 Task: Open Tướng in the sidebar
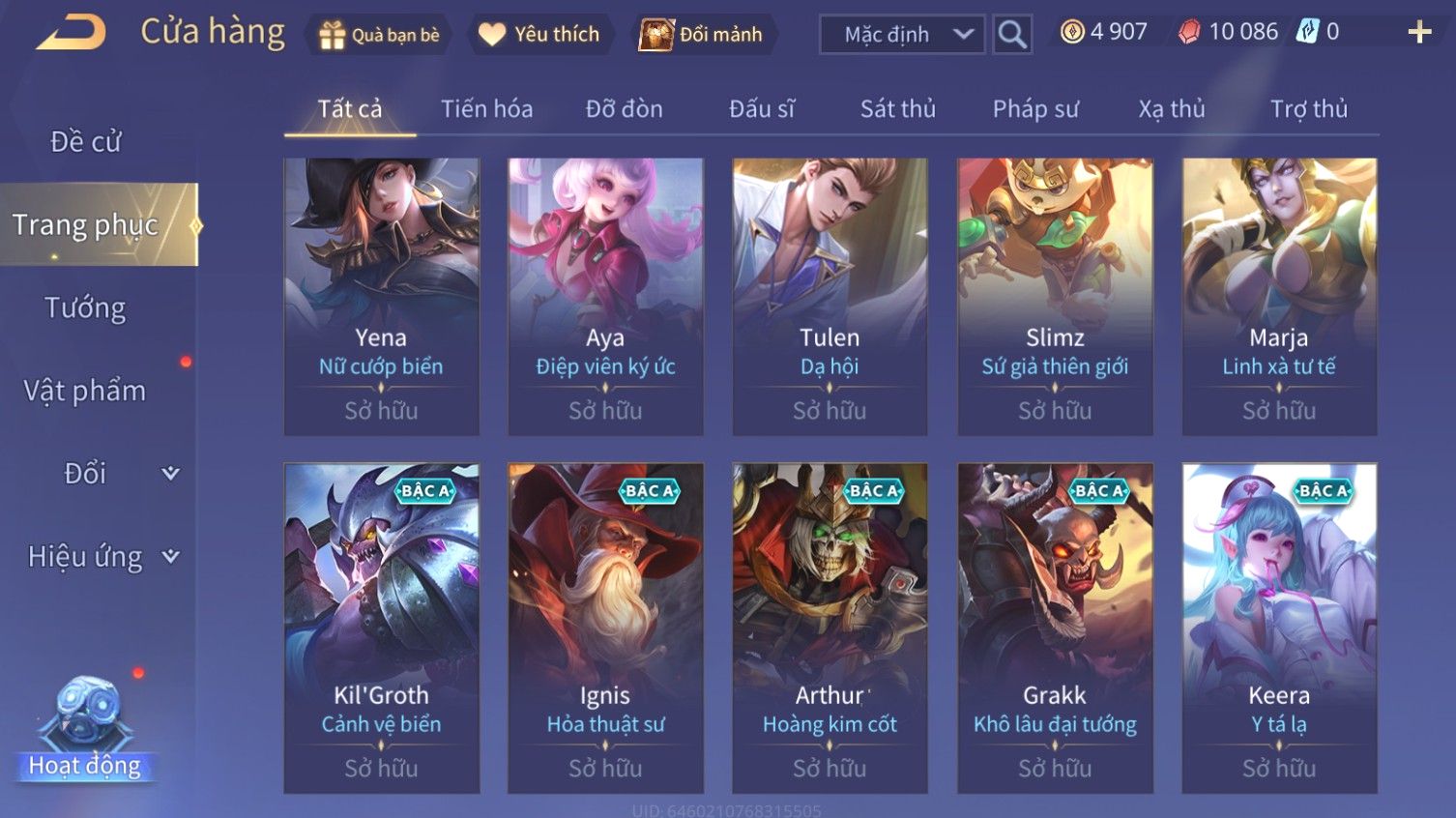(x=85, y=307)
